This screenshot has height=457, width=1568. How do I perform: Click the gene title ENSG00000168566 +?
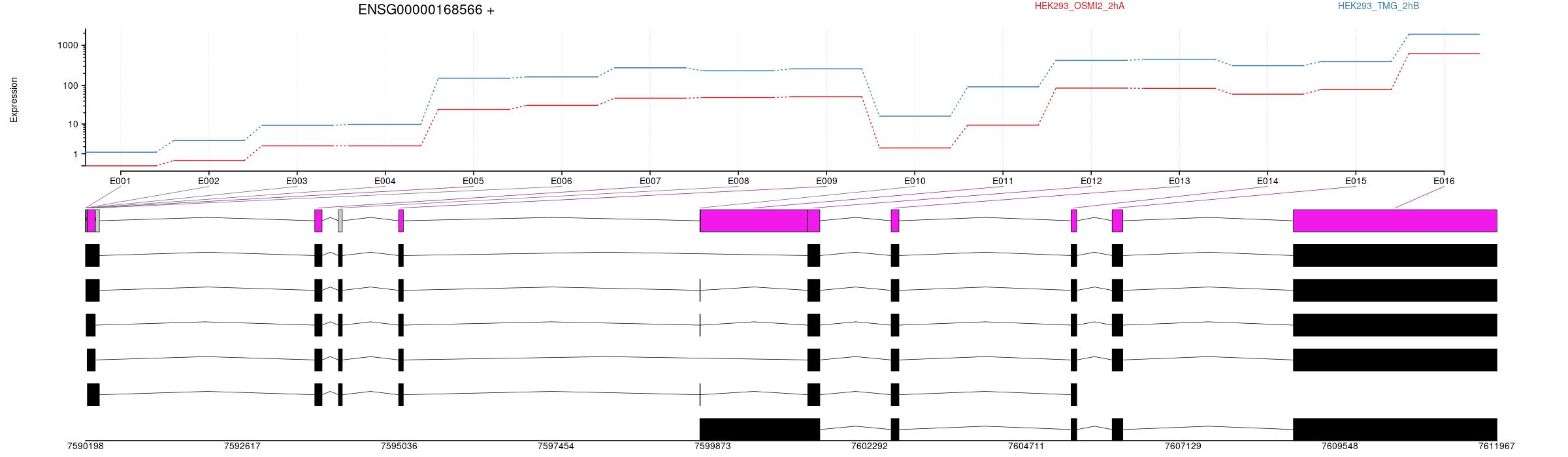coord(426,10)
